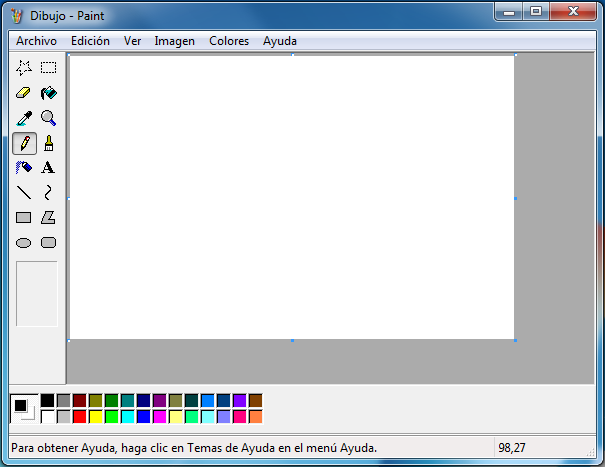
Task: Choose the rectangular Selection tool
Action: coord(48,68)
